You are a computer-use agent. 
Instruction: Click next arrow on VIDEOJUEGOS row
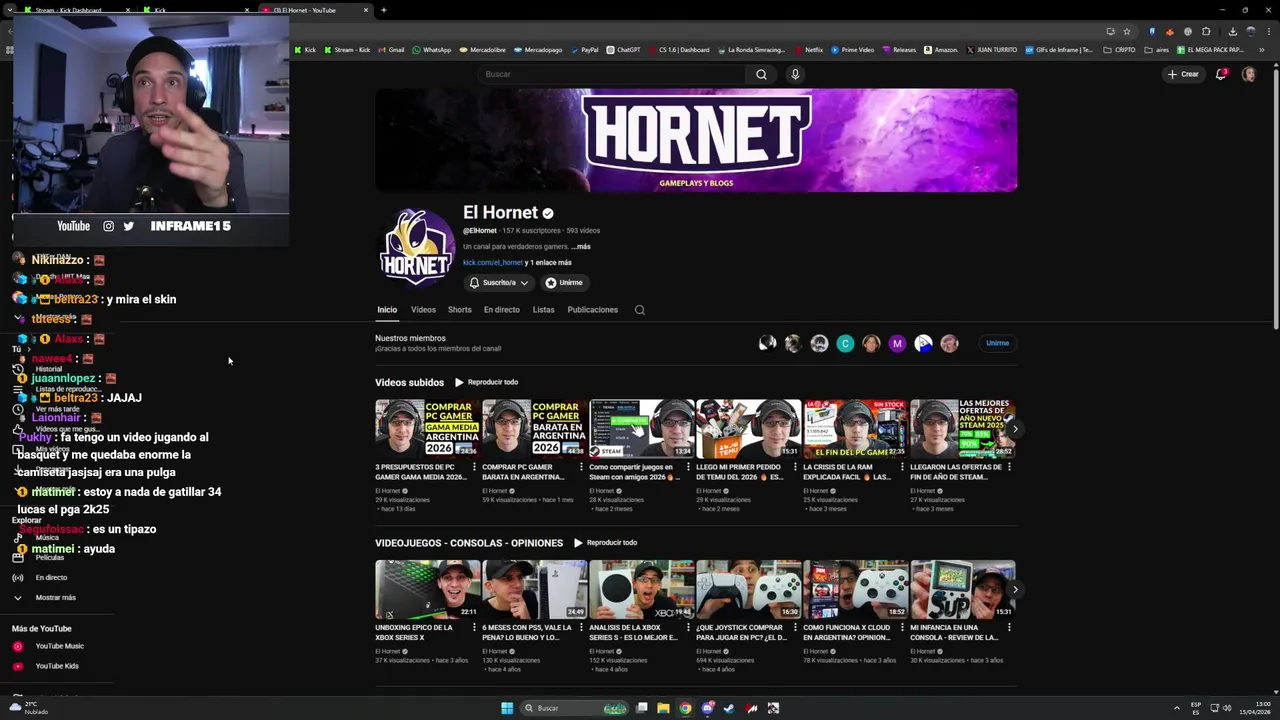tap(1015, 589)
